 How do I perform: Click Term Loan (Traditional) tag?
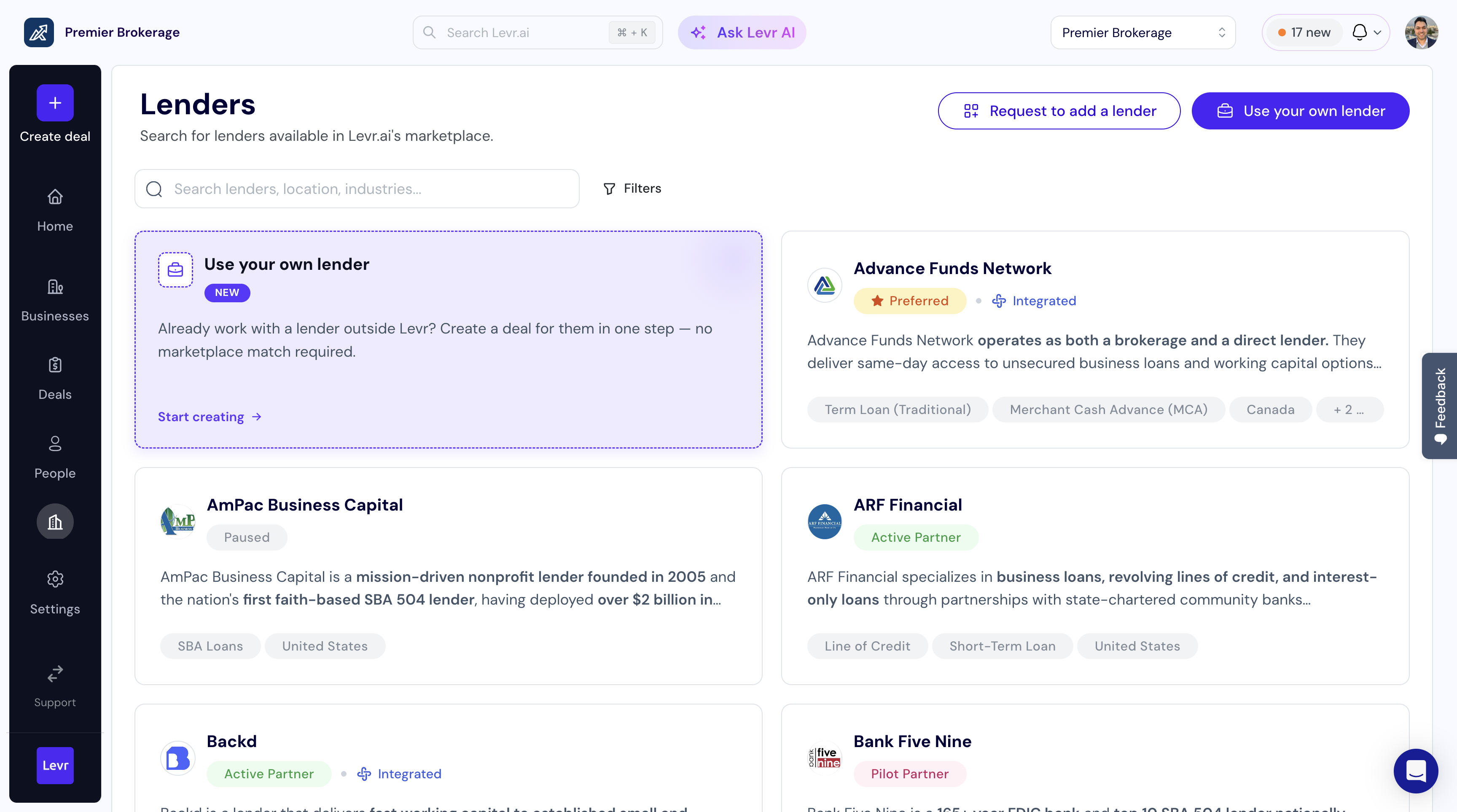(898, 409)
